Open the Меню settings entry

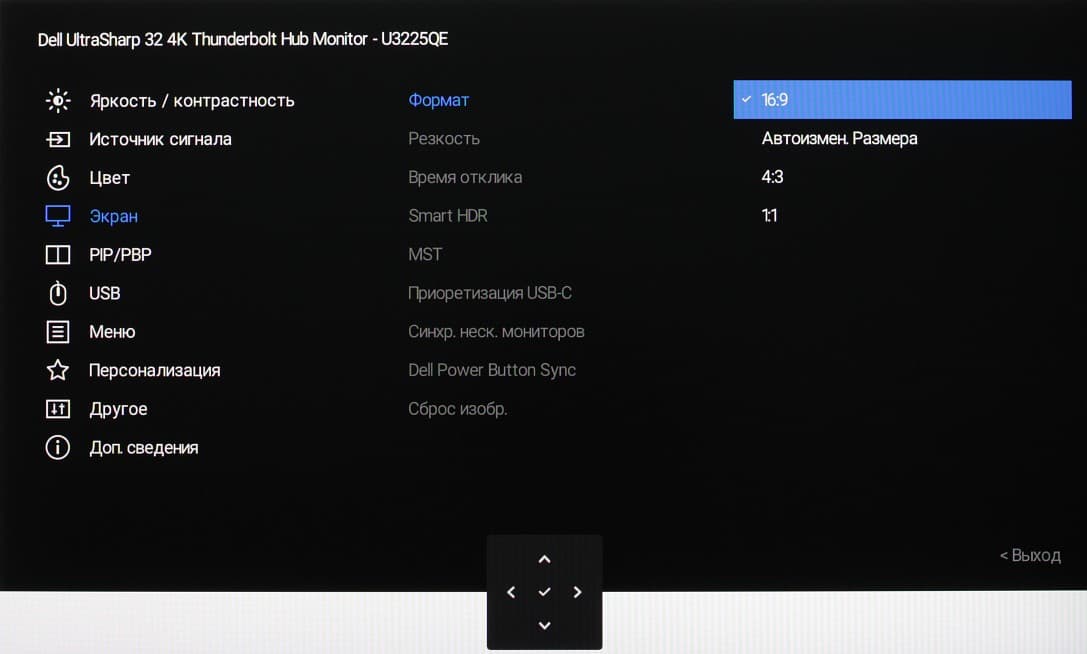click(x=112, y=332)
